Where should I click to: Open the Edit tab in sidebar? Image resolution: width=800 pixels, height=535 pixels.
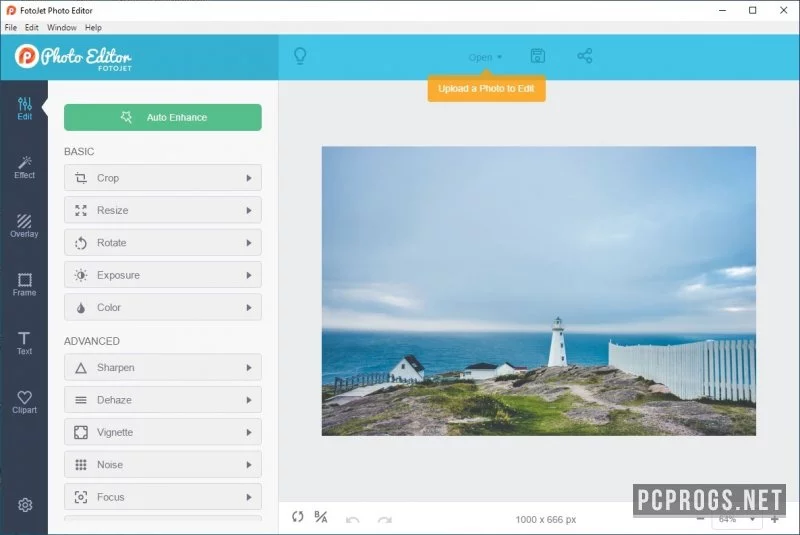coord(24,109)
